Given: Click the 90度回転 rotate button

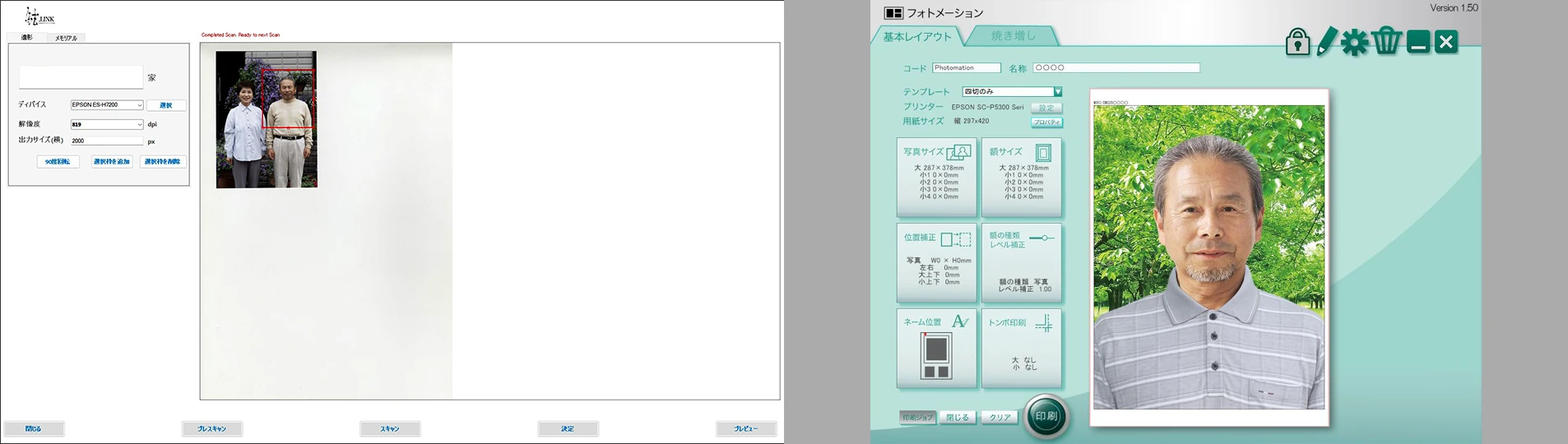Looking at the screenshot, I should [x=58, y=162].
